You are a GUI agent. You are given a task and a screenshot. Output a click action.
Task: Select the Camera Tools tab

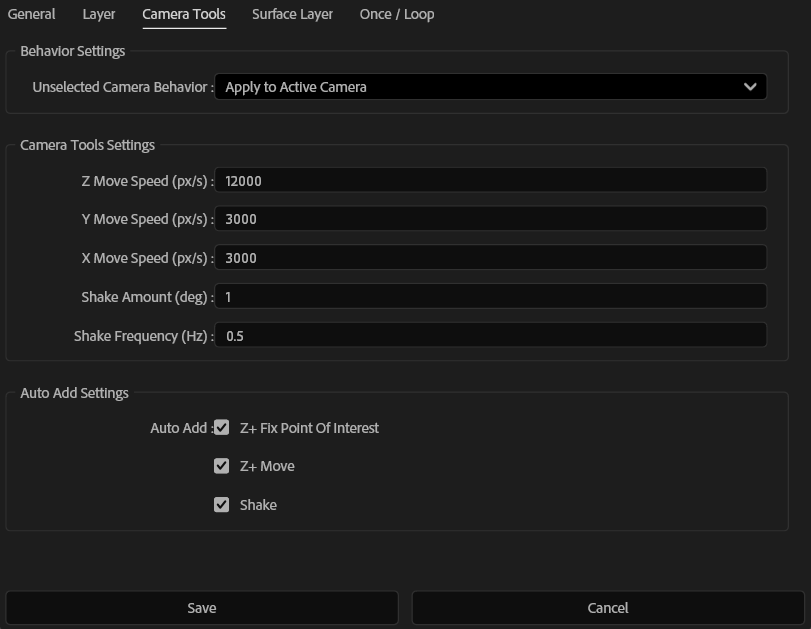(183, 14)
